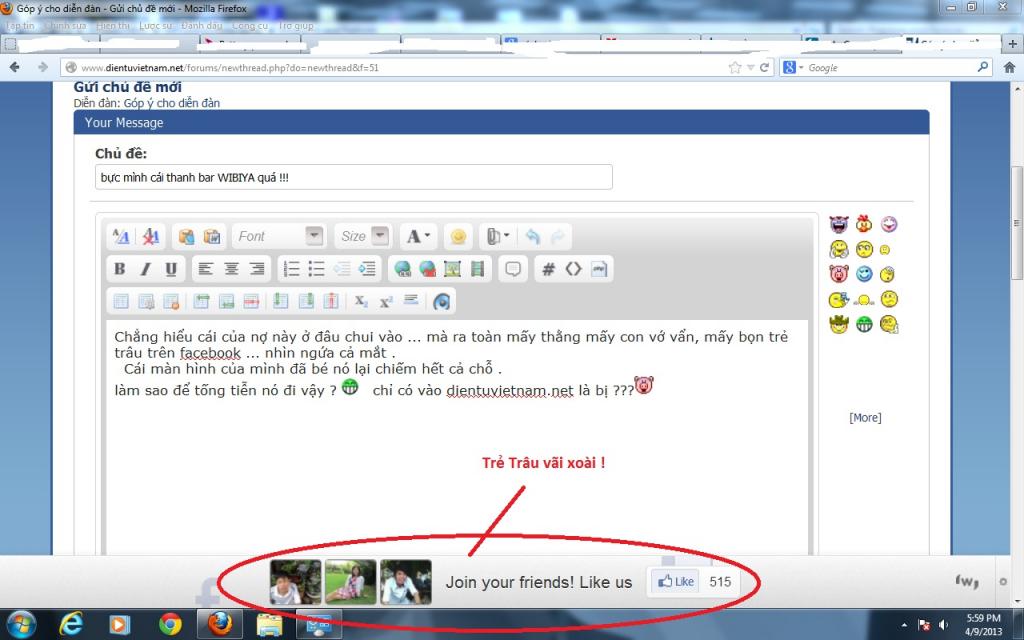Wrap selection in quote bubble tag
The width and height of the screenshot is (1024, 640).
coord(513,268)
